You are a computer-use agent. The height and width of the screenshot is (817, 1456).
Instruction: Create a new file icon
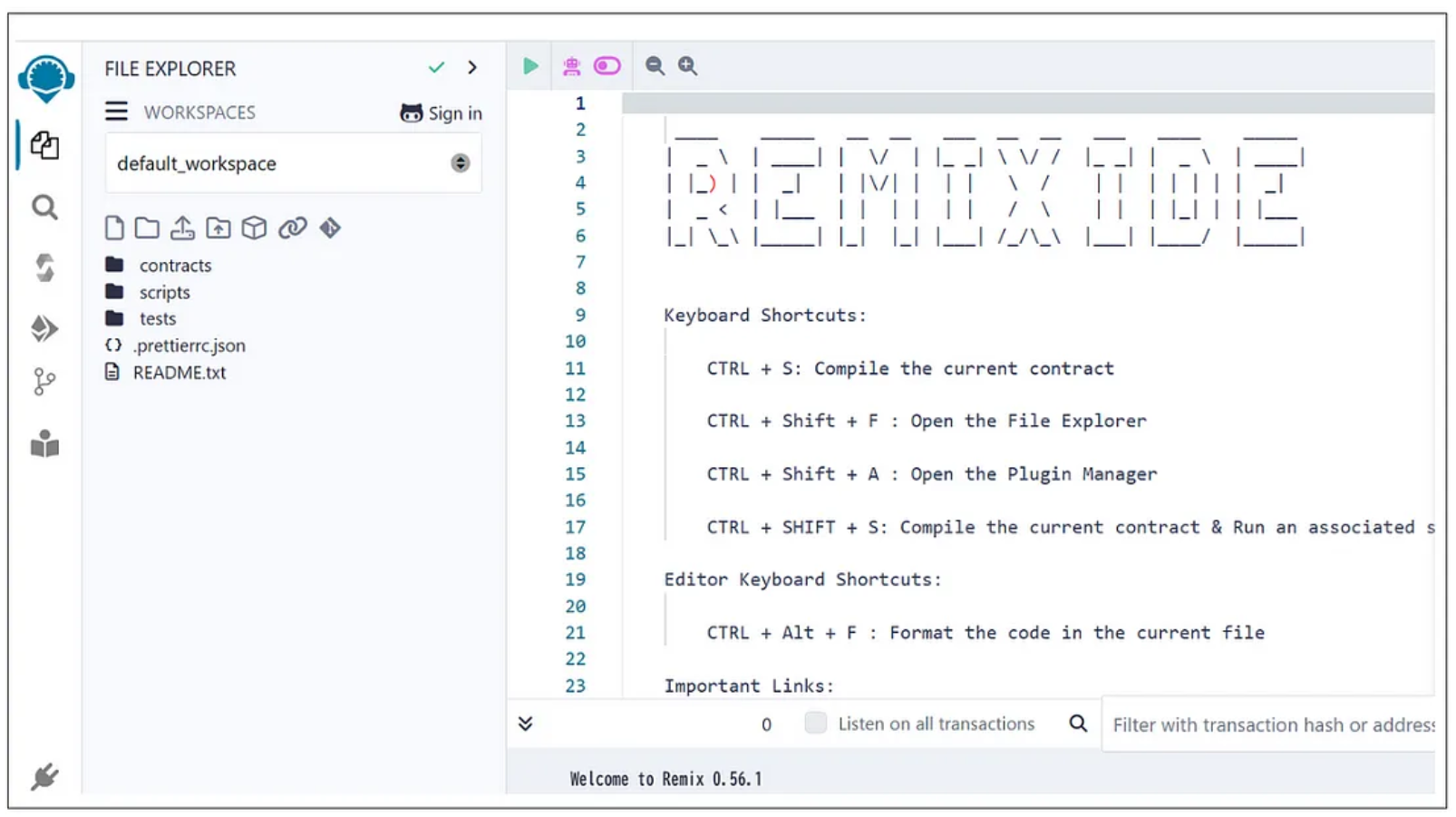(114, 228)
